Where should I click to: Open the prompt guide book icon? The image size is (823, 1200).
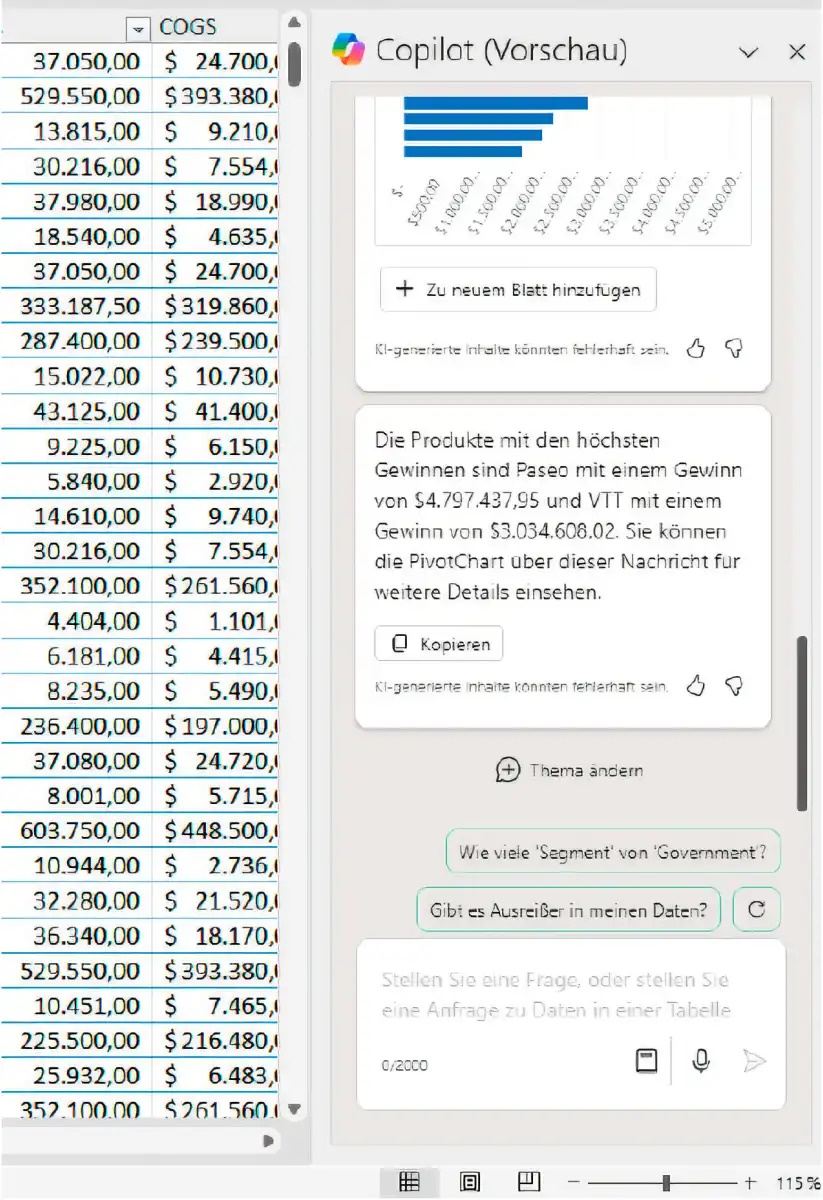[647, 1061]
